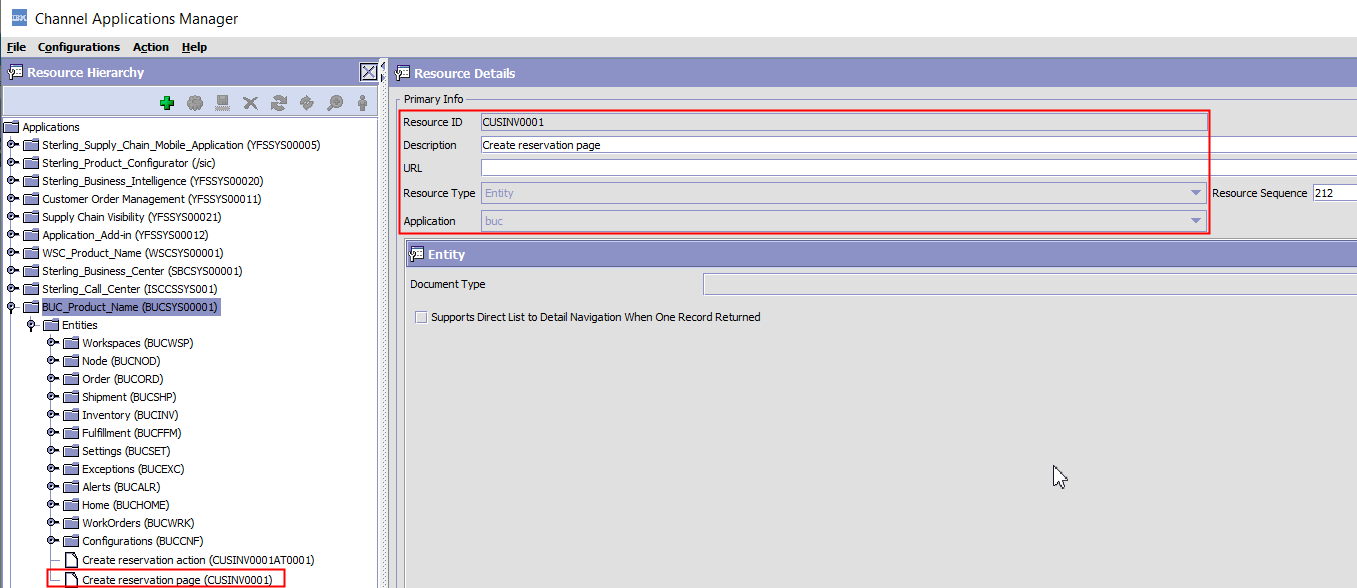1357x588 pixels.
Task: Collapse the Entities tree node
Action: tap(32, 326)
